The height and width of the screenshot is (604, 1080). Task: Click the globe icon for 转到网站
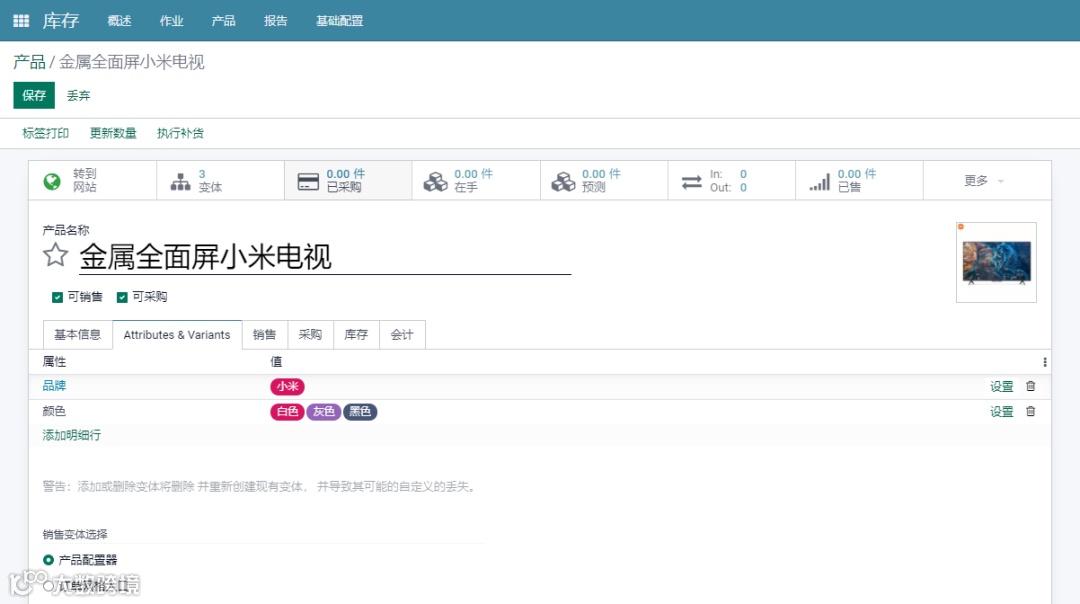[52, 181]
